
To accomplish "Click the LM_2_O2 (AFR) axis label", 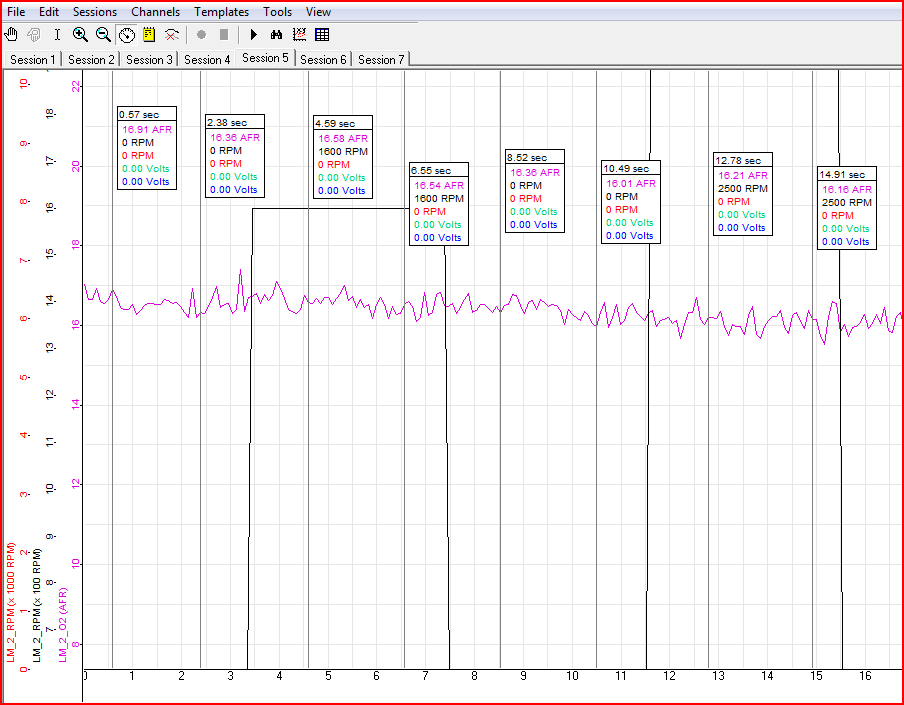I will click(x=63, y=625).
